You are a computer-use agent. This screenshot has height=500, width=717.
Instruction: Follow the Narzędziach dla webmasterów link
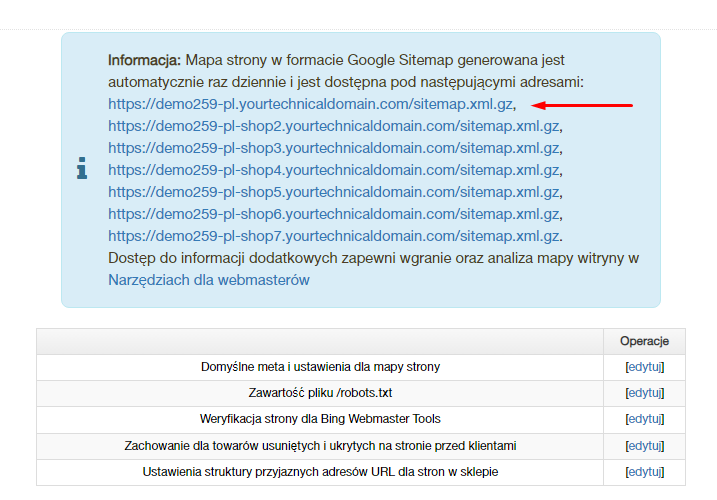click(x=209, y=280)
